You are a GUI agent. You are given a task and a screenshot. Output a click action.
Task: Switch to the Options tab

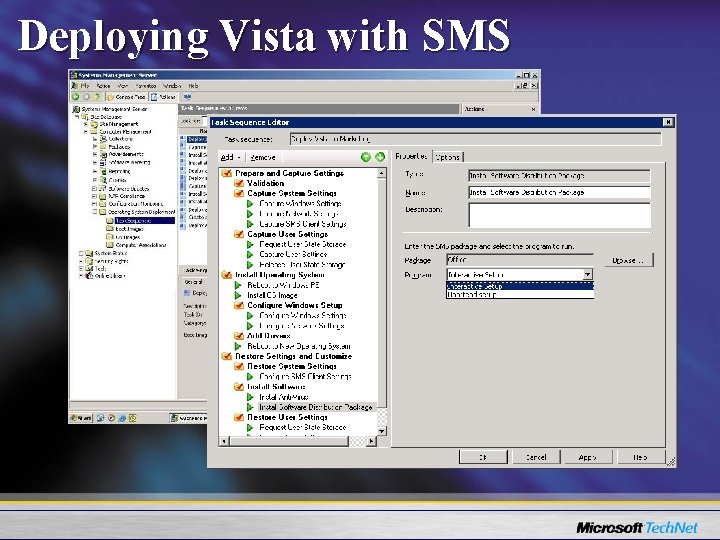click(x=448, y=157)
